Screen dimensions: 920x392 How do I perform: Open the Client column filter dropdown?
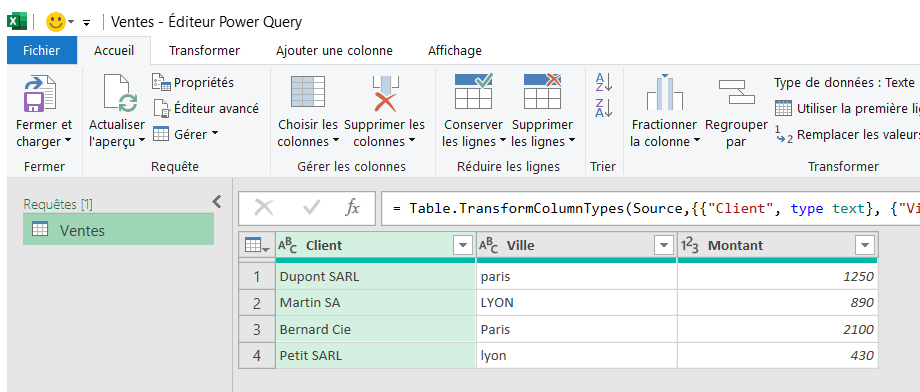(463, 245)
